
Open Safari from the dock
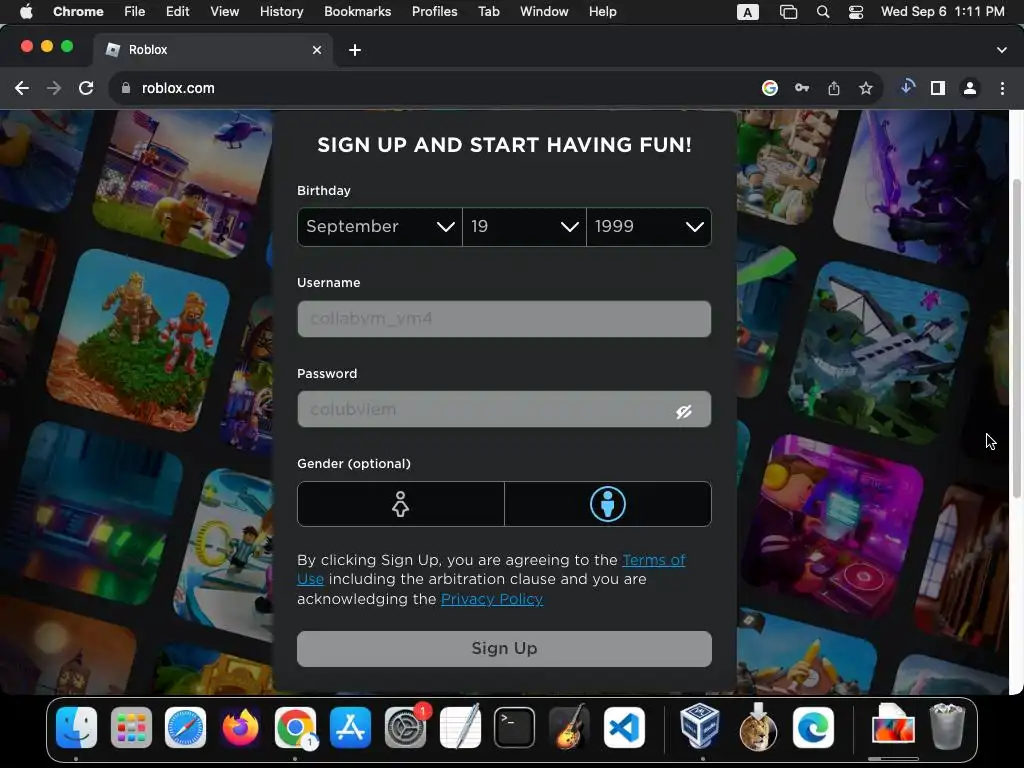tap(185, 727)
